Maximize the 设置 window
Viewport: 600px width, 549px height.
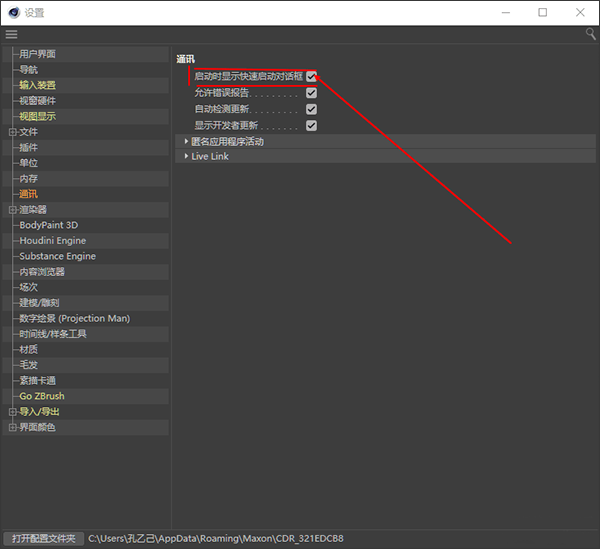542,13
